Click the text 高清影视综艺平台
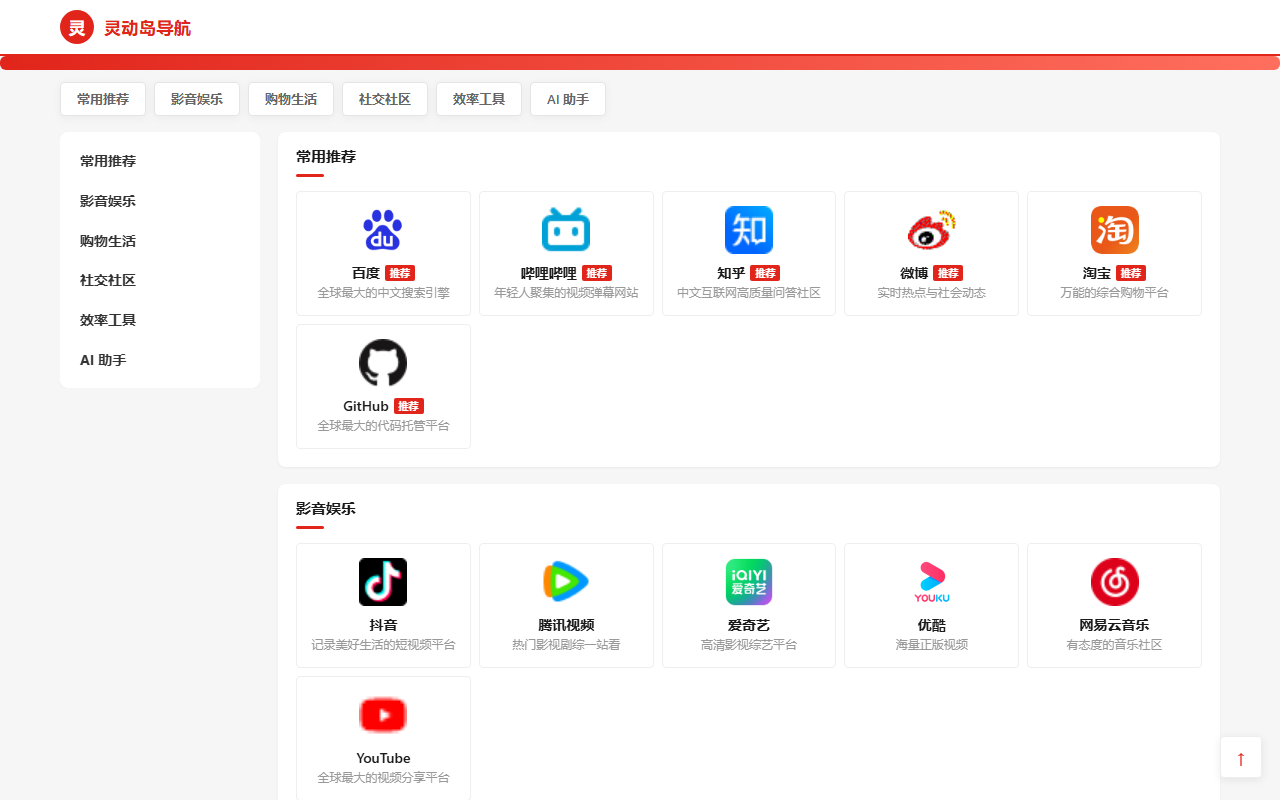This screenshot has width=1280, height=800. 749,645
